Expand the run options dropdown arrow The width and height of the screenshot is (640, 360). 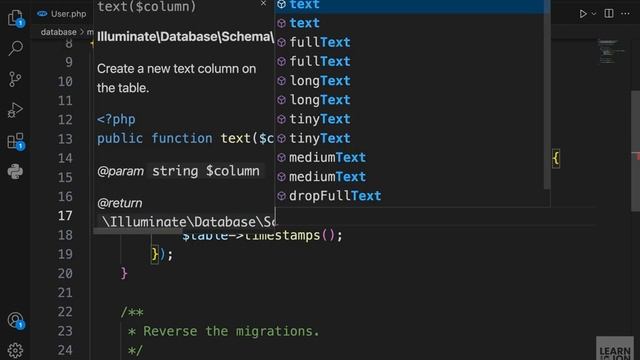click(x=594, y=13)
